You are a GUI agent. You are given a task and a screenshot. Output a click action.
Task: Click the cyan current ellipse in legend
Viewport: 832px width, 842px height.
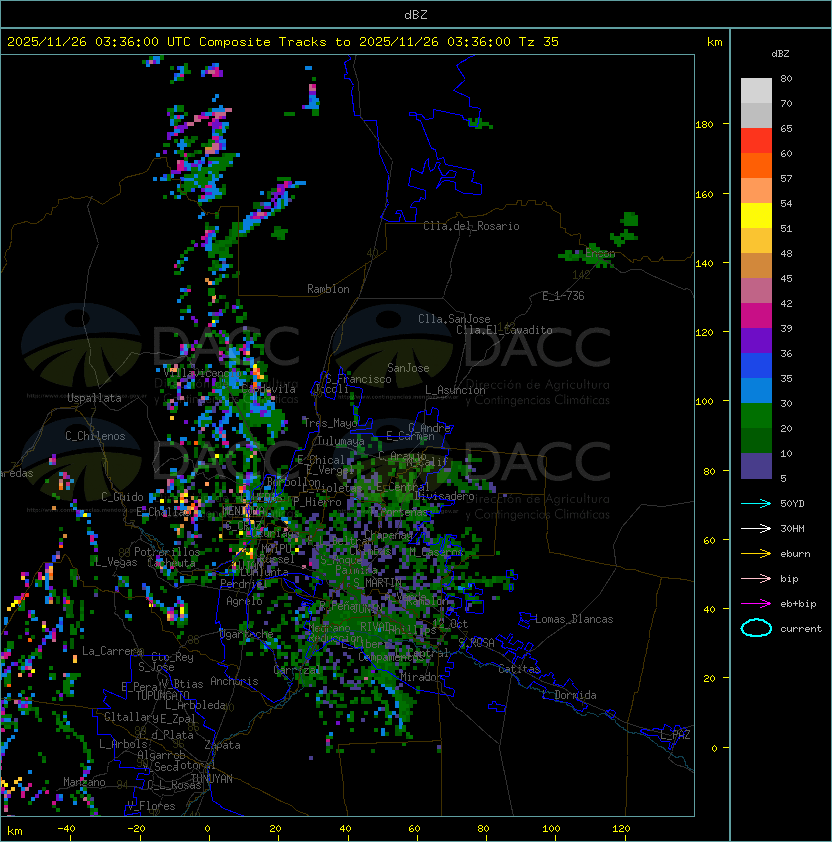tap(756, 628)
